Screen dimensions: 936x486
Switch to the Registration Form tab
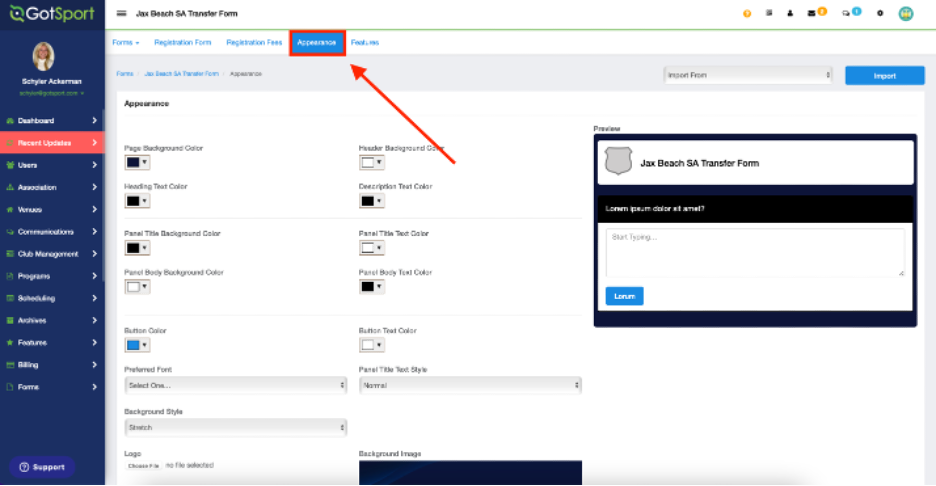click(183, 42)
